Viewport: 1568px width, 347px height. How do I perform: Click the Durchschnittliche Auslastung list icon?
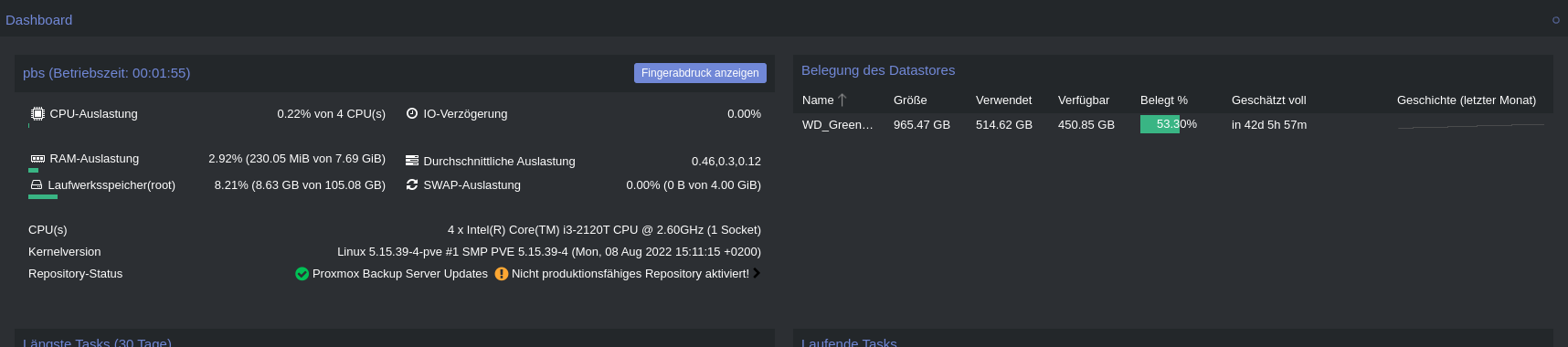click(x=412, y=161)
